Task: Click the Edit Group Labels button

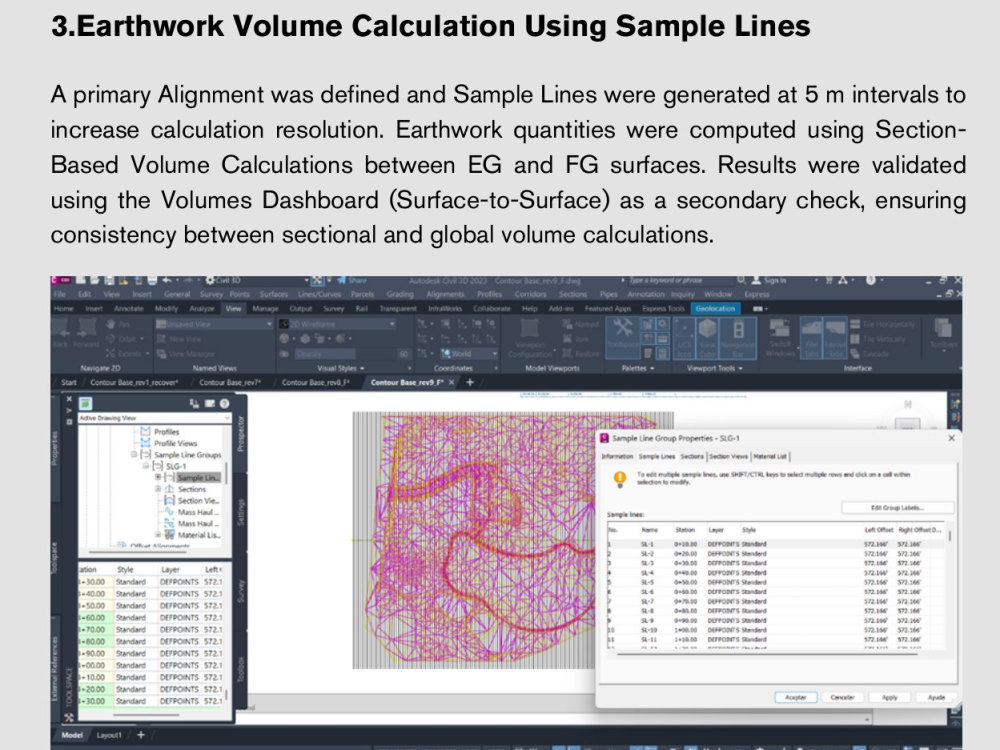Action: 897,508
